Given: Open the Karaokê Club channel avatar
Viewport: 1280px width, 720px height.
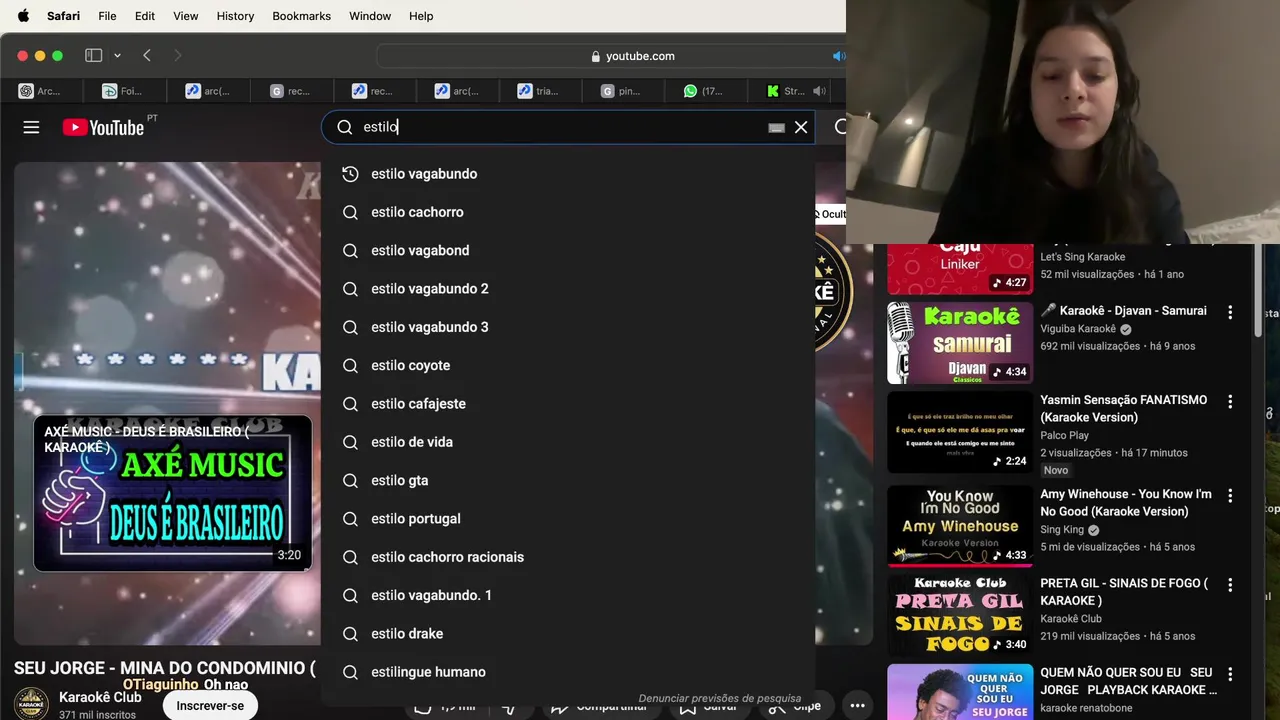Looking at the screenshot, I should (x=31, y=704).
